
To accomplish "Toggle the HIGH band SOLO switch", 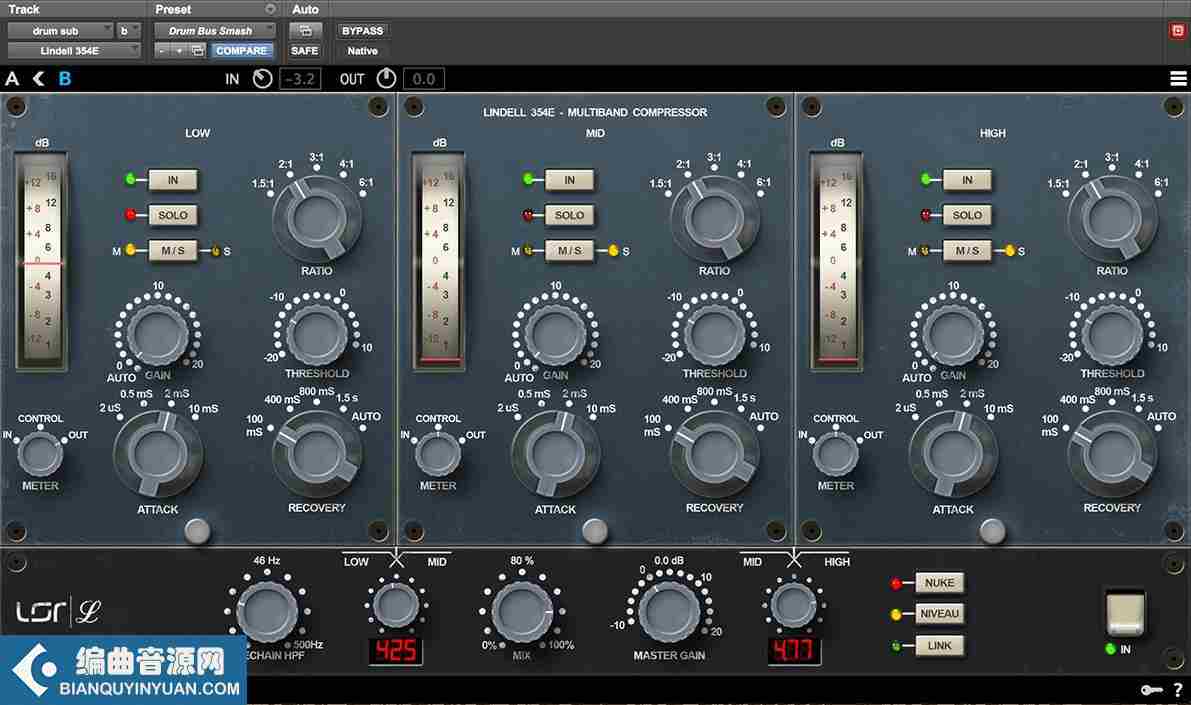I will click(x=967, y=215).
